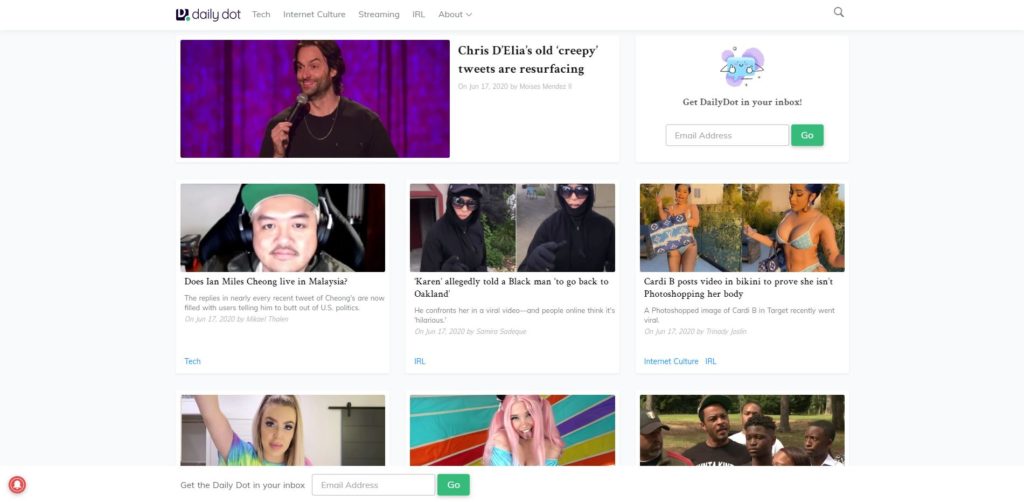
Task: Read the 'Karen' Oakland article headline
Action: point(511,287)
